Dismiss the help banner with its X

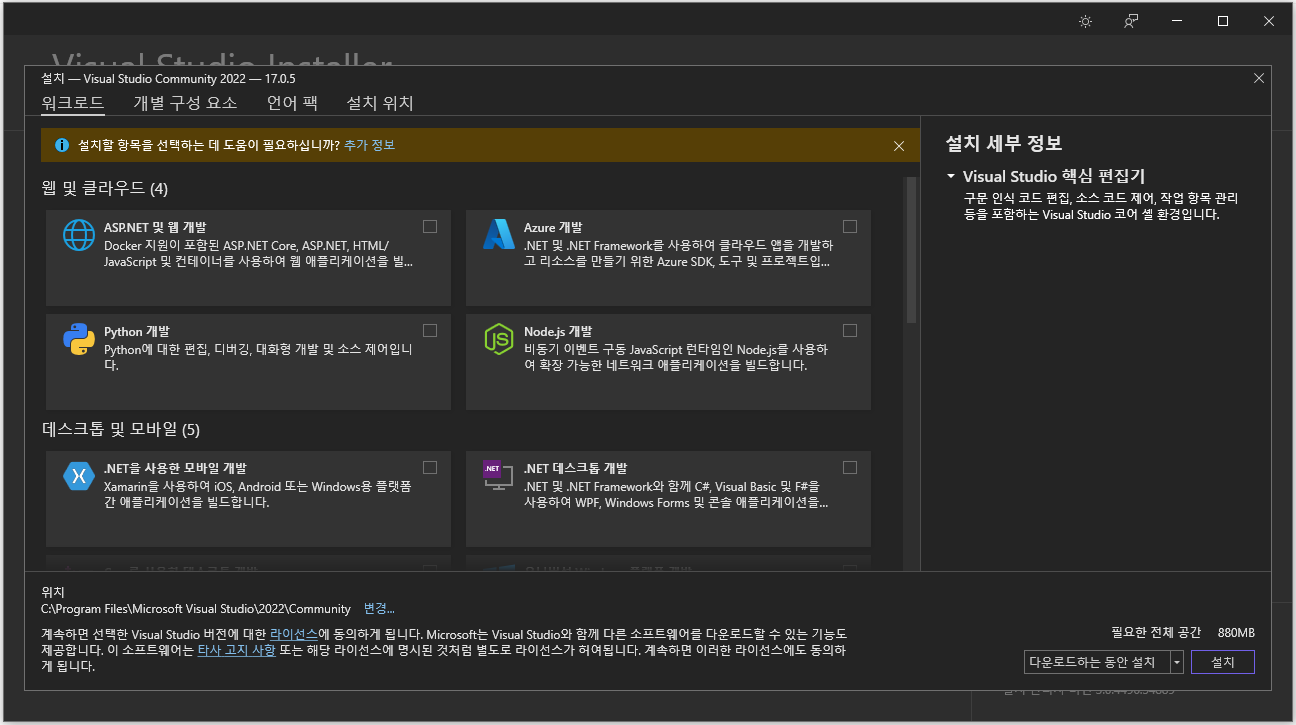coord(899,146)
